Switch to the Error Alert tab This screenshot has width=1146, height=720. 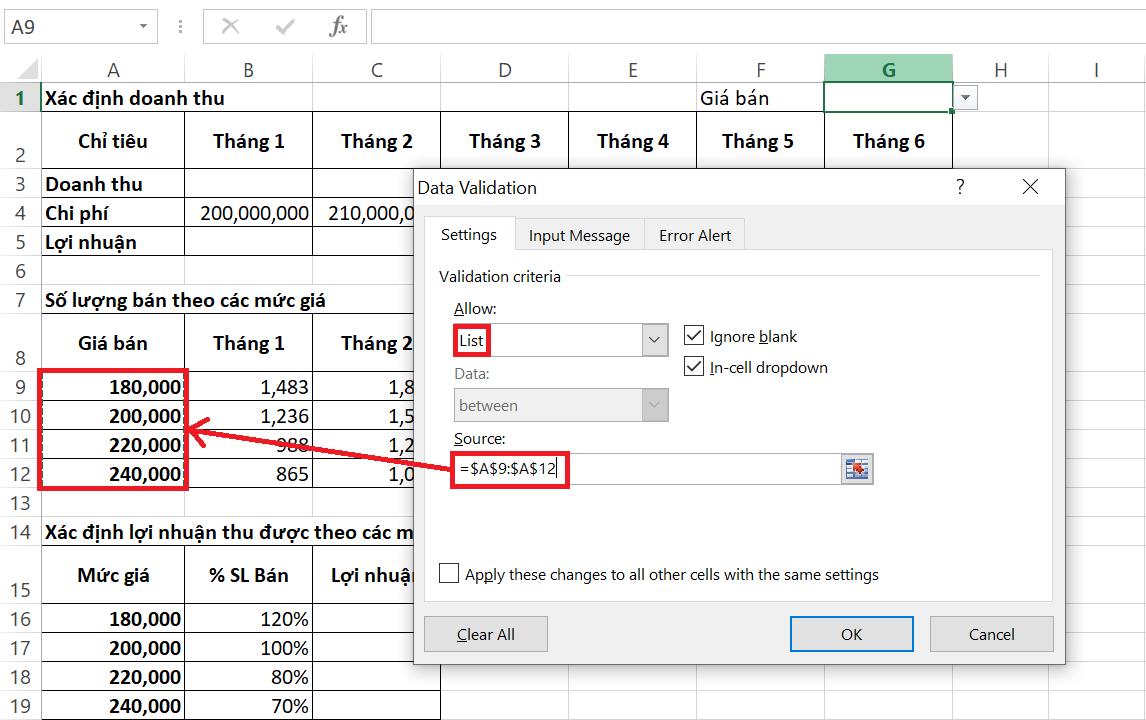(x=694, y=234)
